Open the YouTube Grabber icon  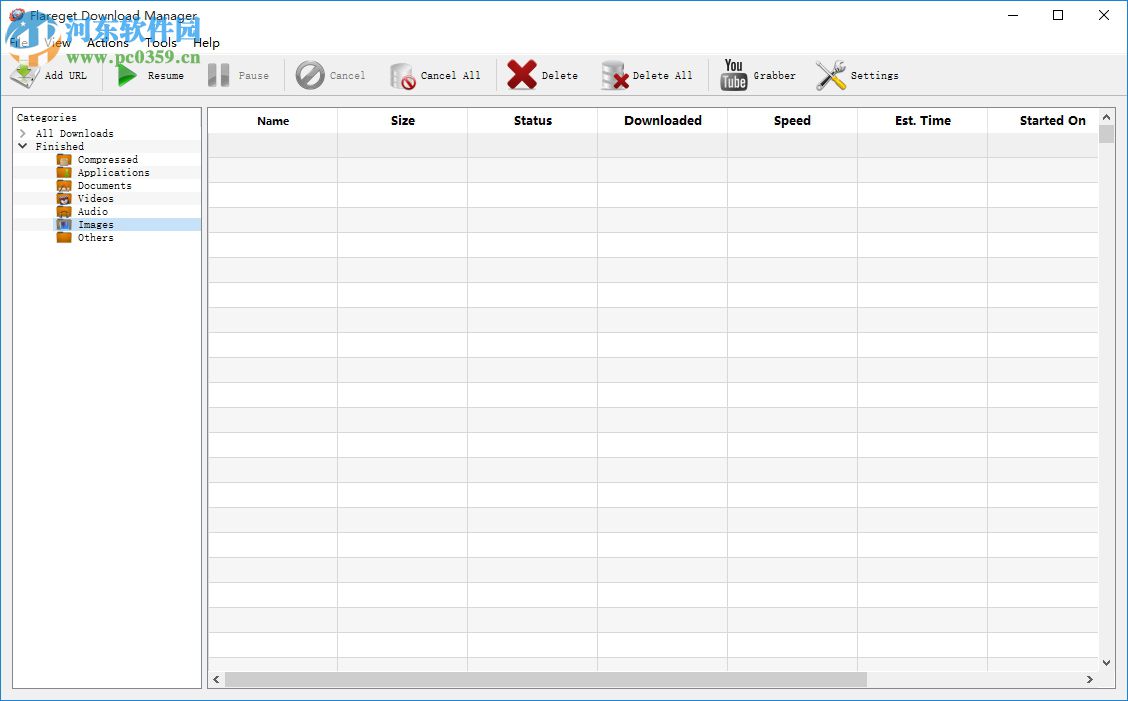click(x=734, y=75)
